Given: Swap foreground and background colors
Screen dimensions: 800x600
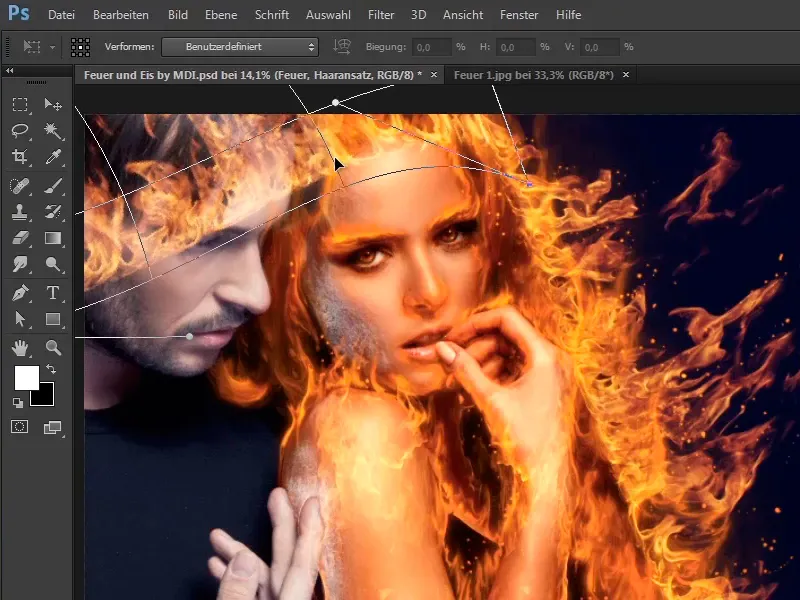Looking at the screenshot, I should coord(51,368).
